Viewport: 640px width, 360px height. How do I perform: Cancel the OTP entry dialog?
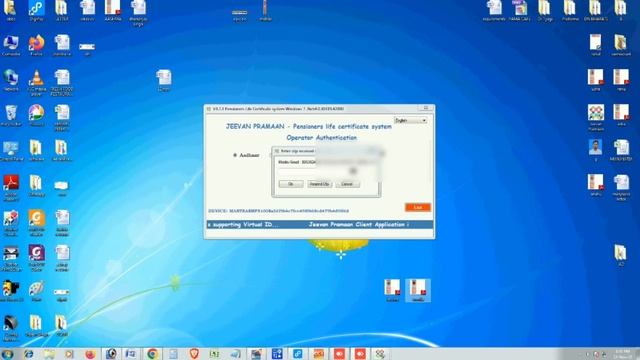pos(347,184)
